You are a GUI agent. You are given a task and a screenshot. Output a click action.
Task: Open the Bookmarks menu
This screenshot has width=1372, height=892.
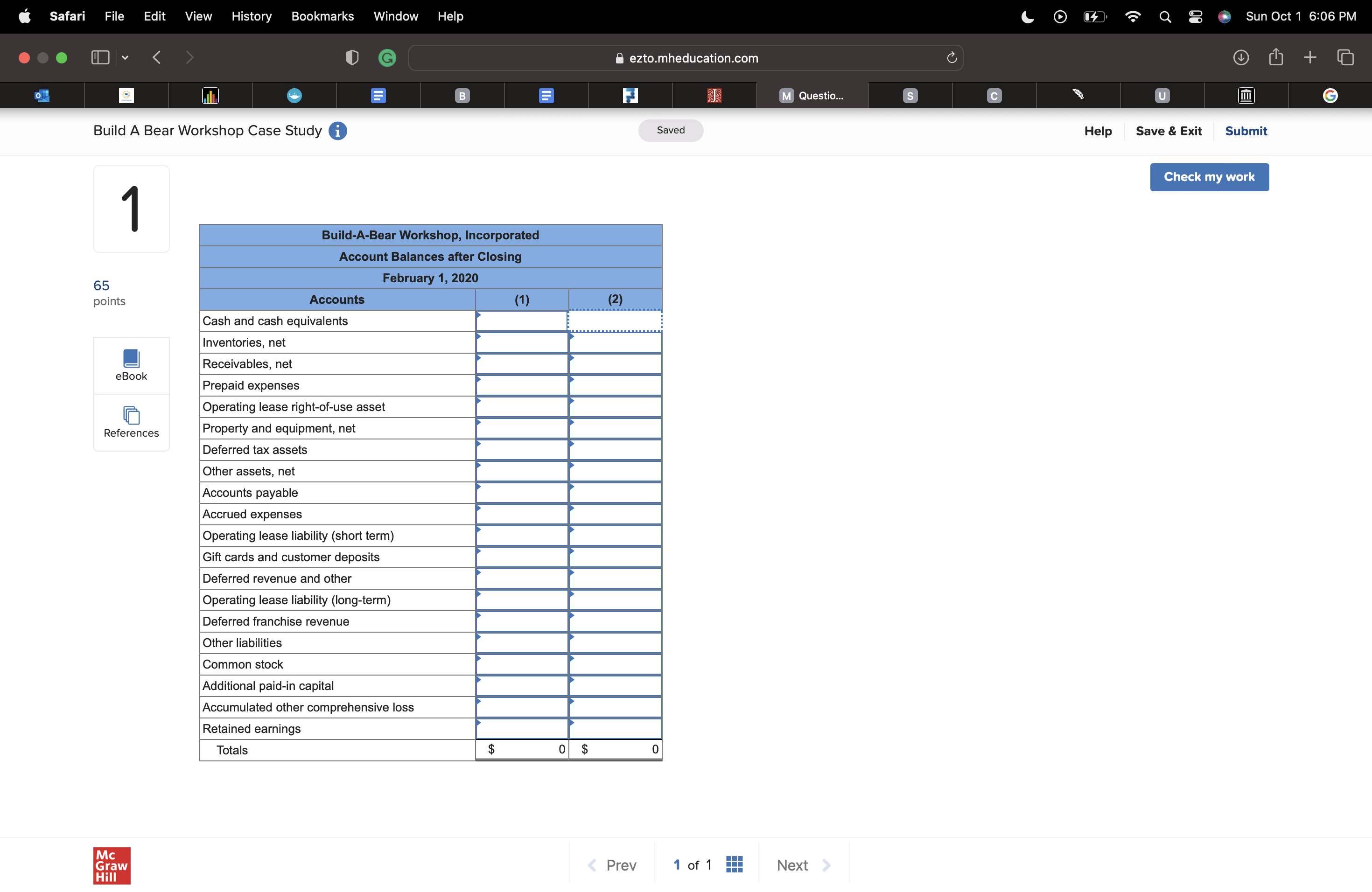point(323,17)
